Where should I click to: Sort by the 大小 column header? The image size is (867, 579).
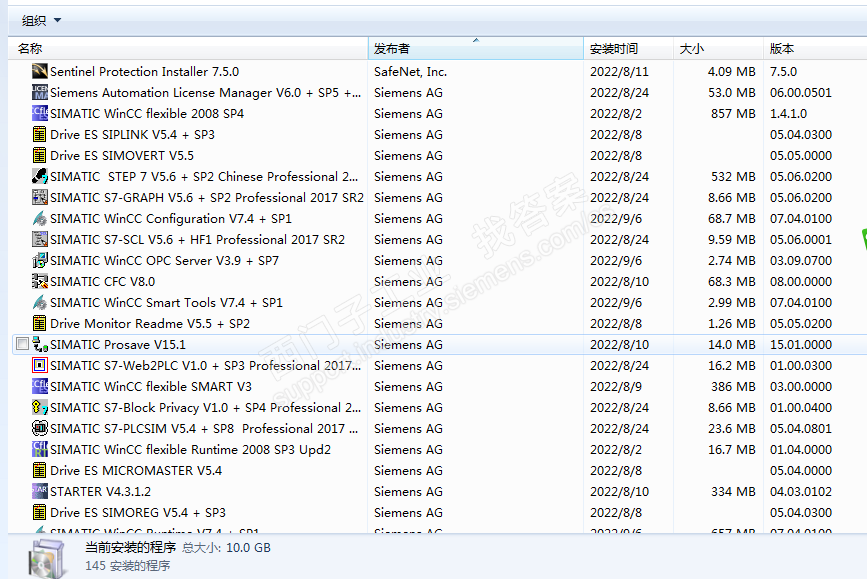coord(718,49)
